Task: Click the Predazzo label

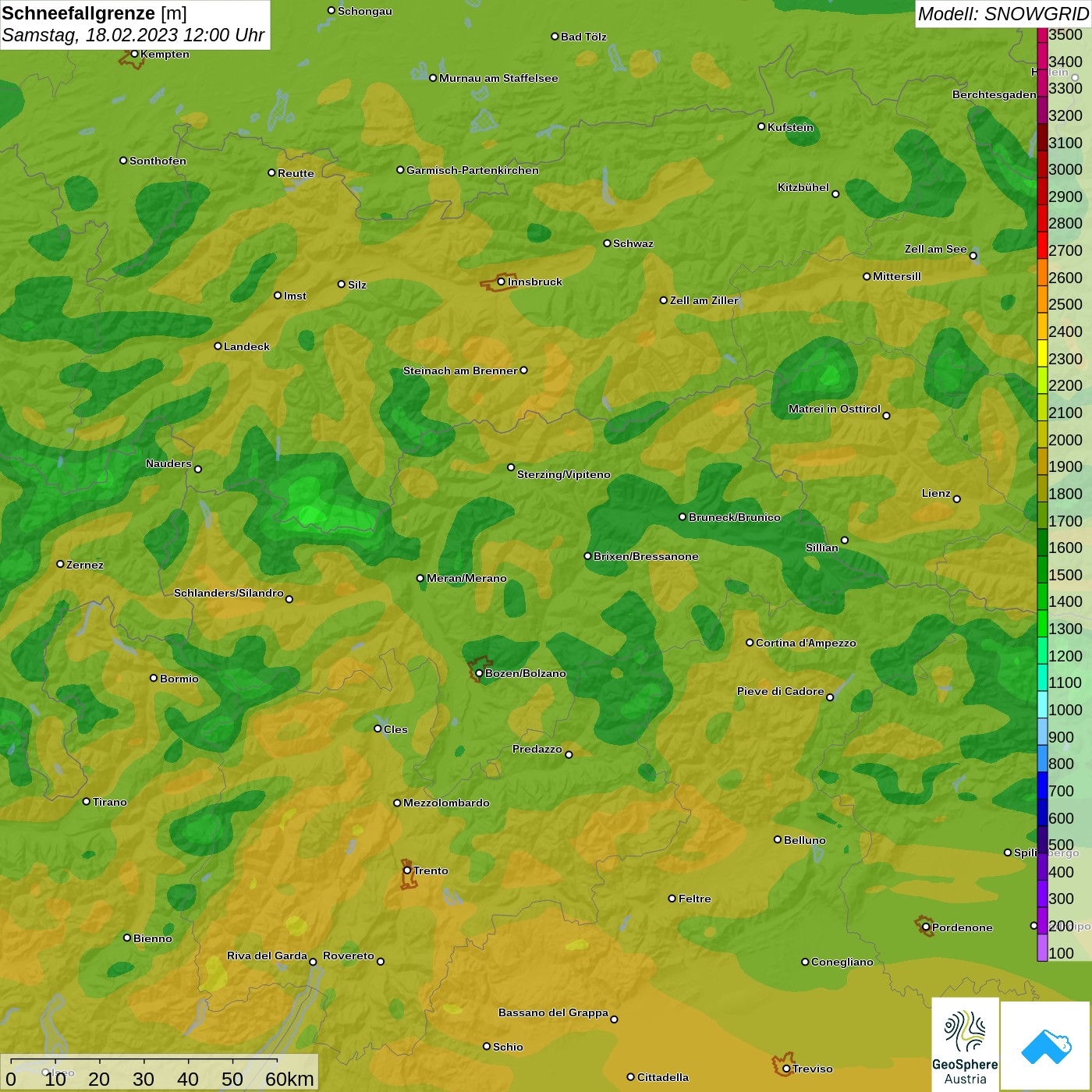Action: [537, 749]
